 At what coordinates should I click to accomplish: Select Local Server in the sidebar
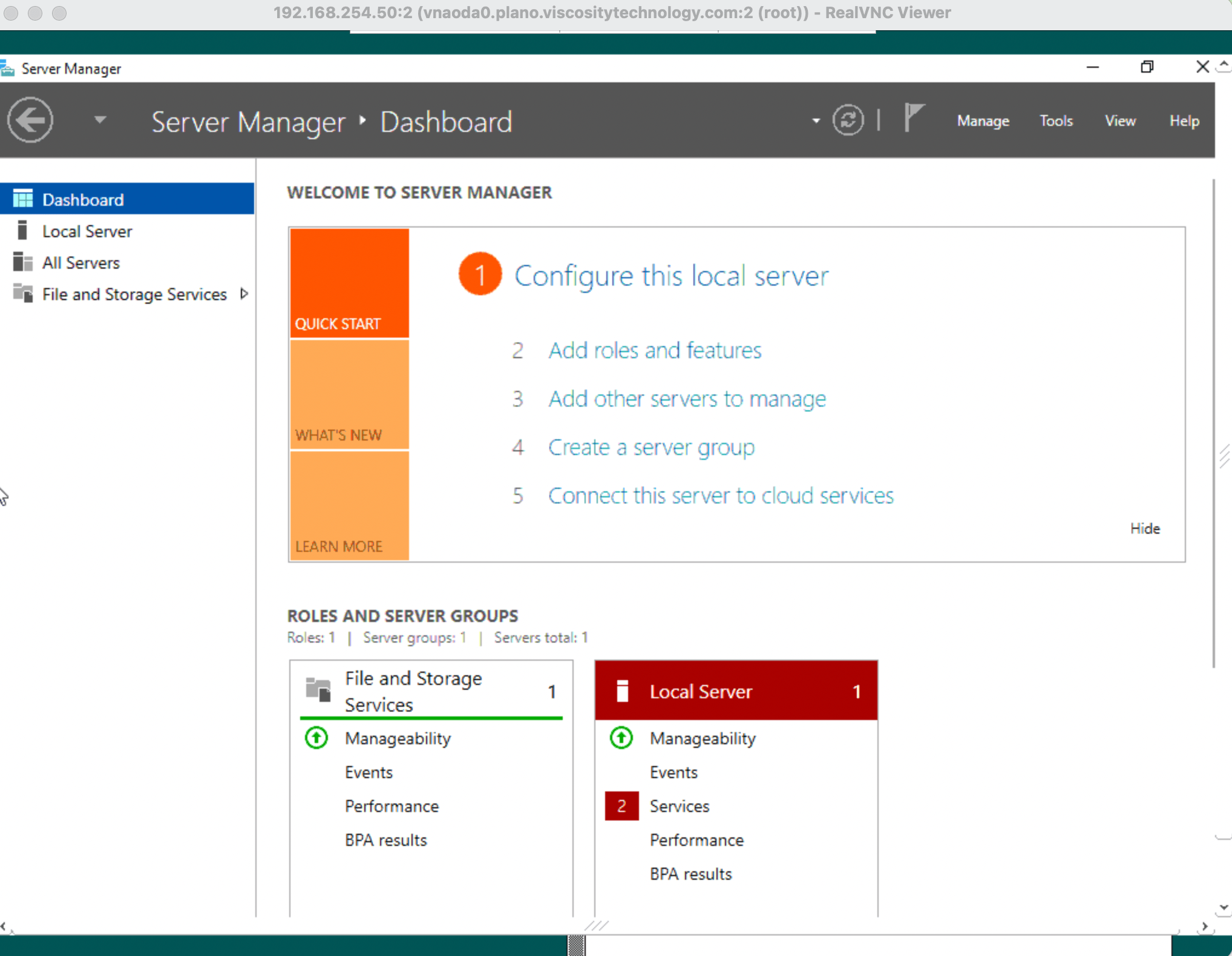pos(127,231)
